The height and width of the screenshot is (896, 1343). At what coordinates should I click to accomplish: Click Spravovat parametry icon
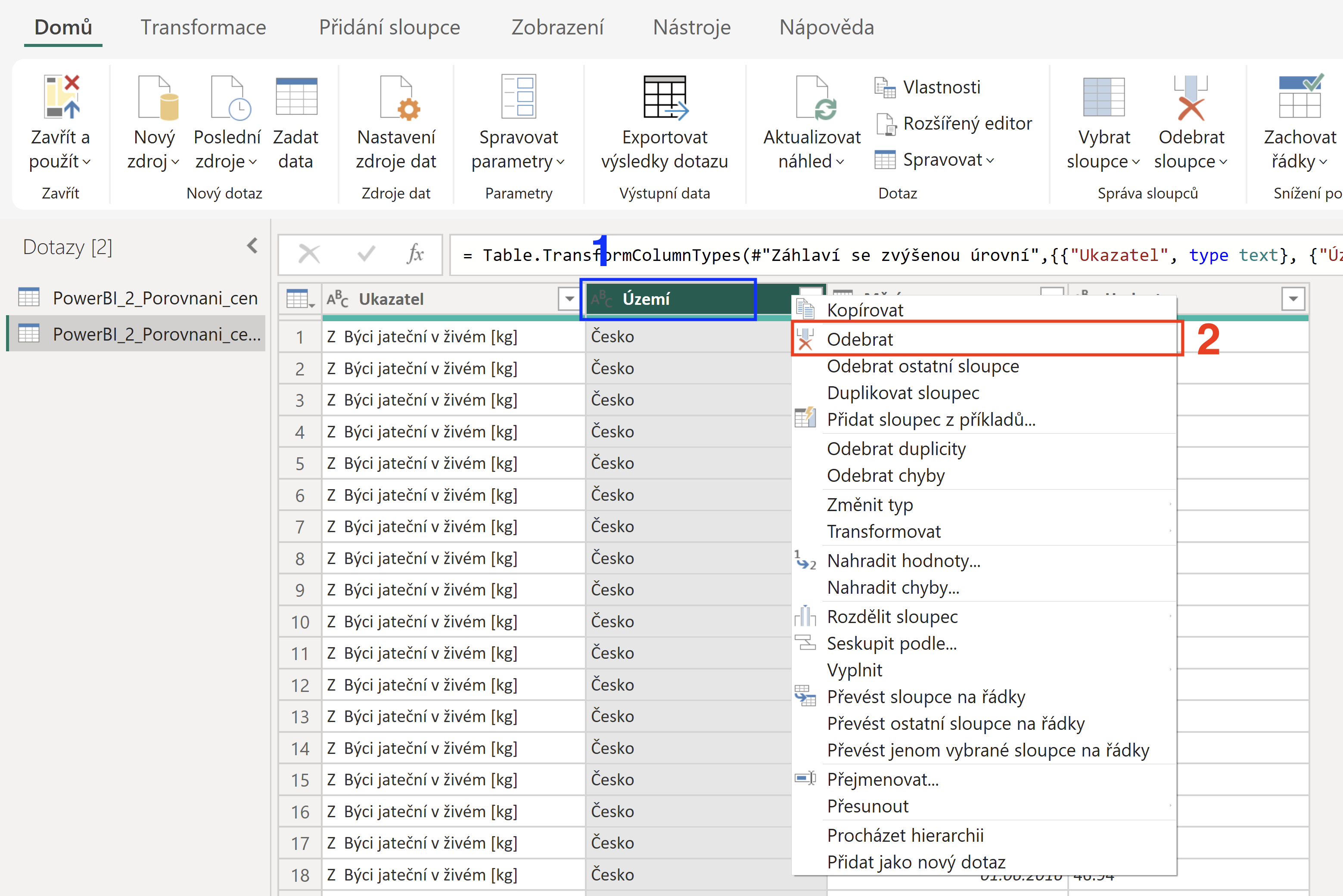[x=518, y=96]
